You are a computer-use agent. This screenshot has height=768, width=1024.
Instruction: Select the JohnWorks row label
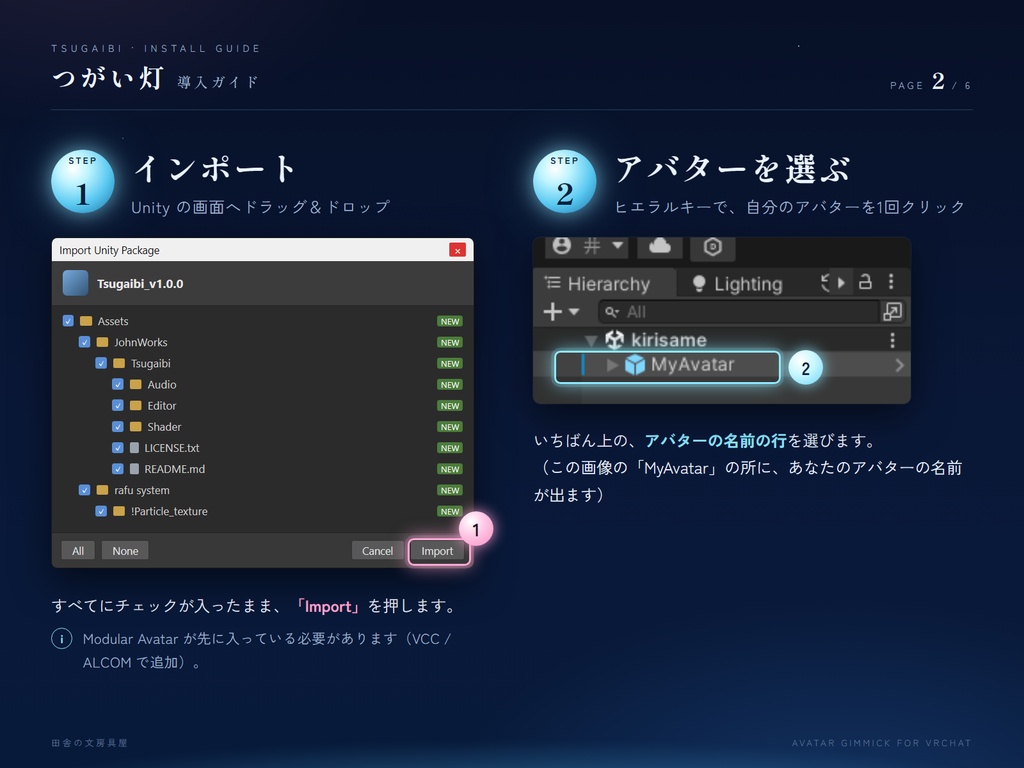(140, 342)
